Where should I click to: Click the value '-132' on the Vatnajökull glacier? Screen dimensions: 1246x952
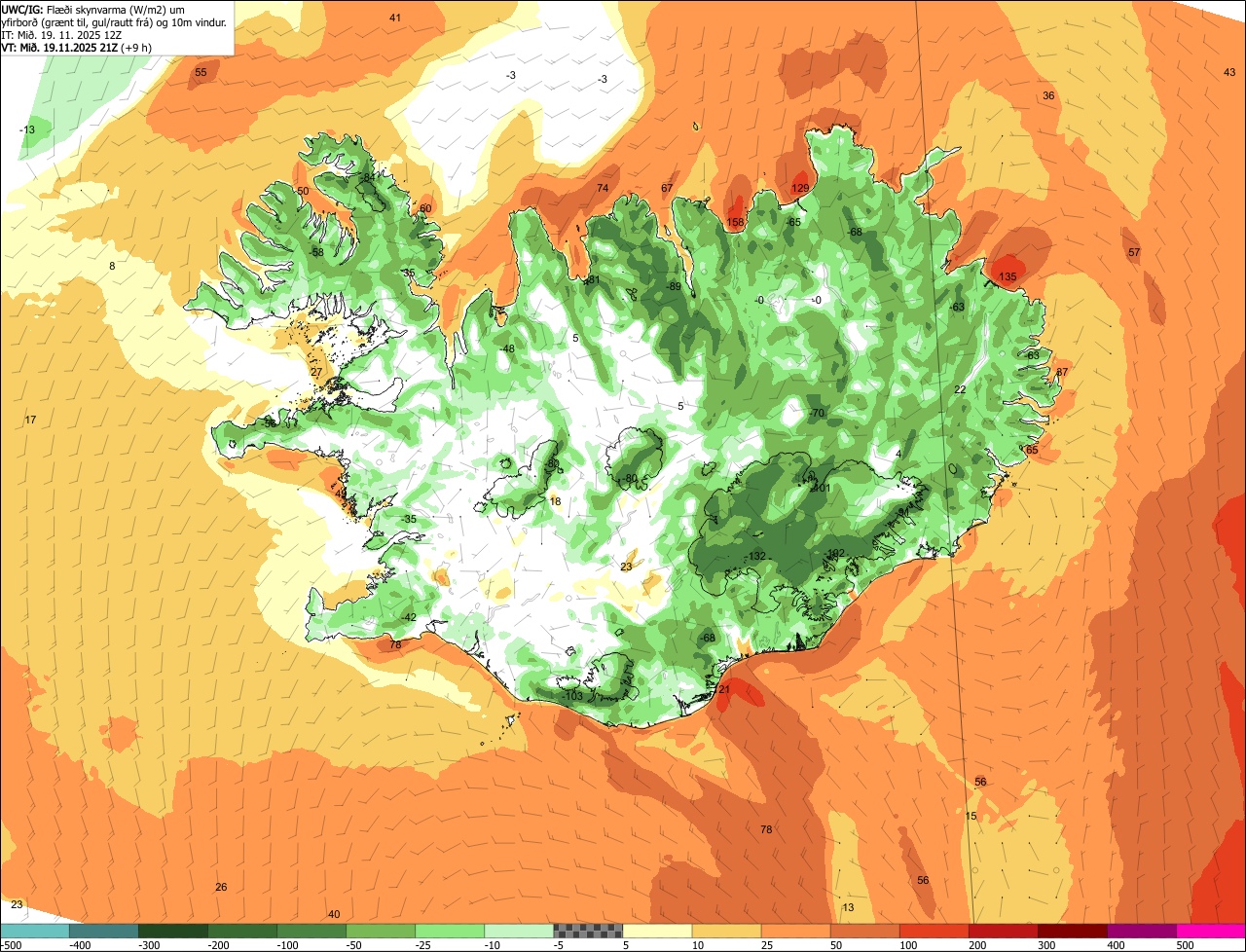[756, 556]
